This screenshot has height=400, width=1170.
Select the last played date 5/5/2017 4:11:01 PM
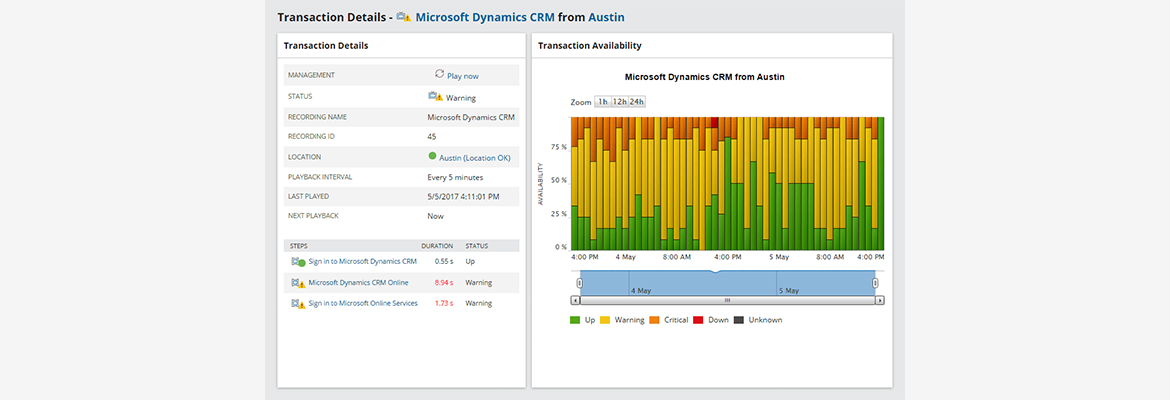[x=463, y=196]
